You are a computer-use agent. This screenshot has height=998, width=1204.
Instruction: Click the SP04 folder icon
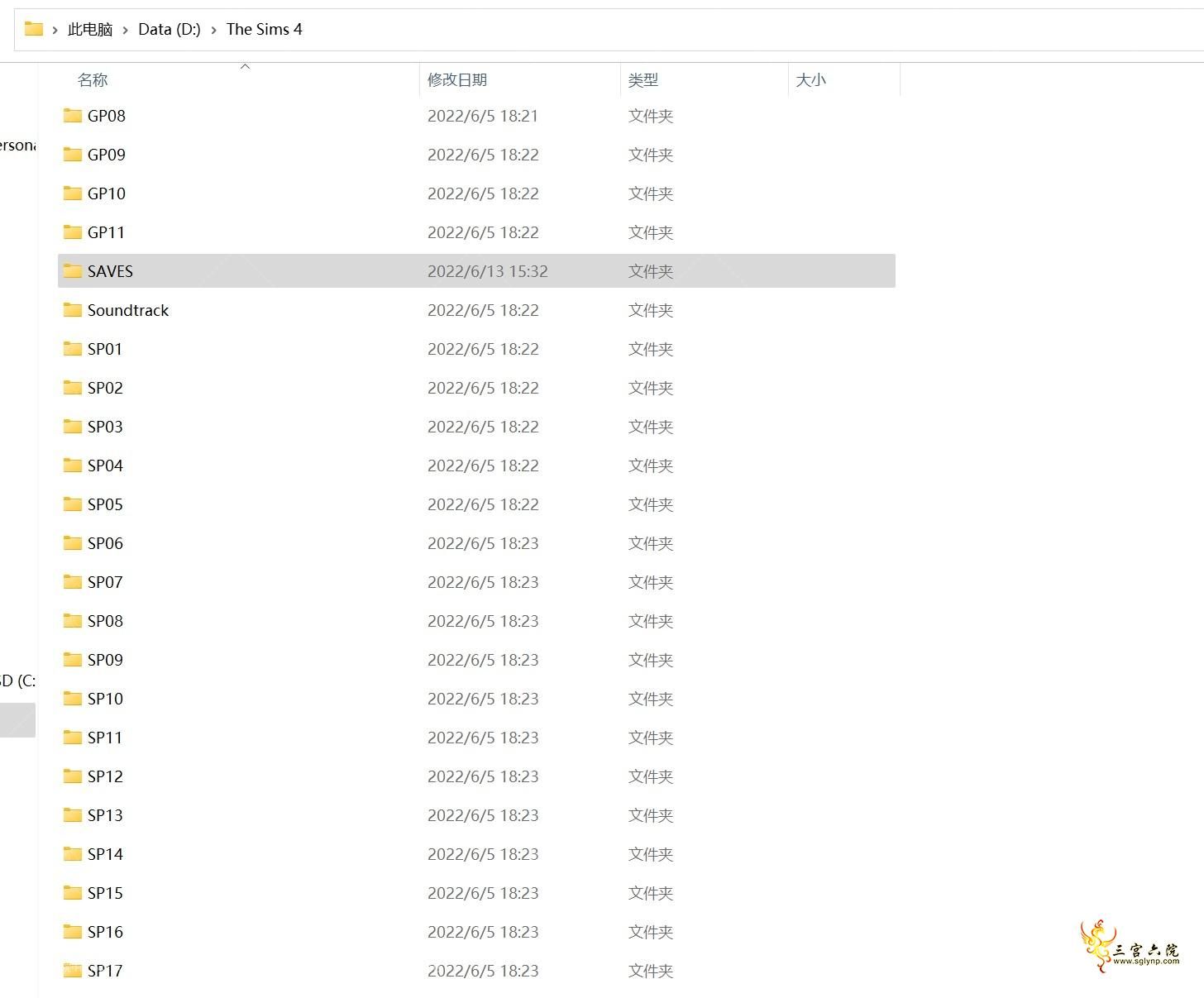(73, 466)
